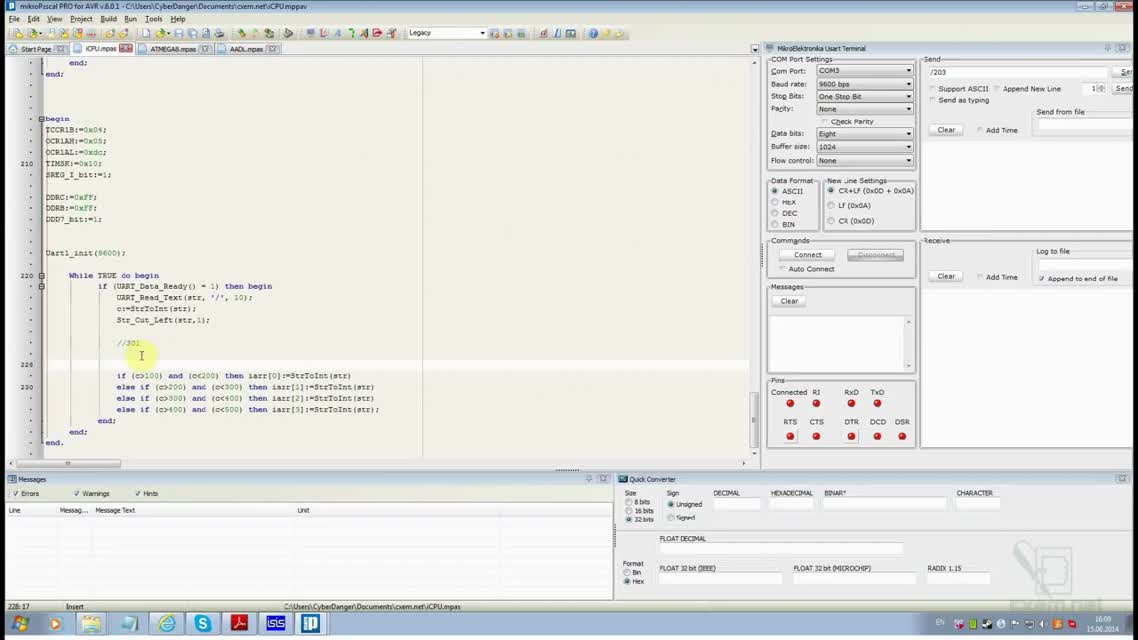Click Clear in the Receive section
Screen dimensions: 1138x640
946,276
